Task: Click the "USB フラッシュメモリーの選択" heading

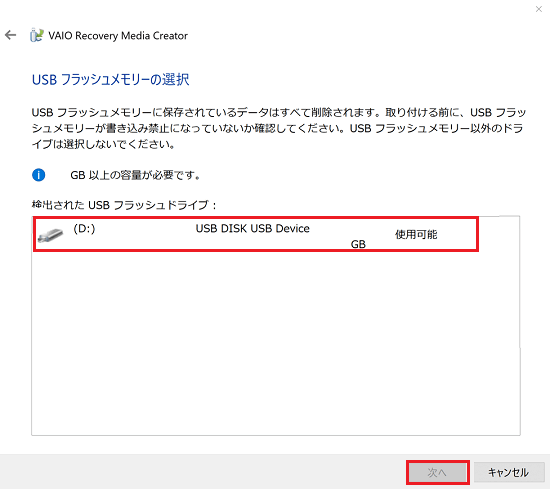Action: click(x=110, y=80)
